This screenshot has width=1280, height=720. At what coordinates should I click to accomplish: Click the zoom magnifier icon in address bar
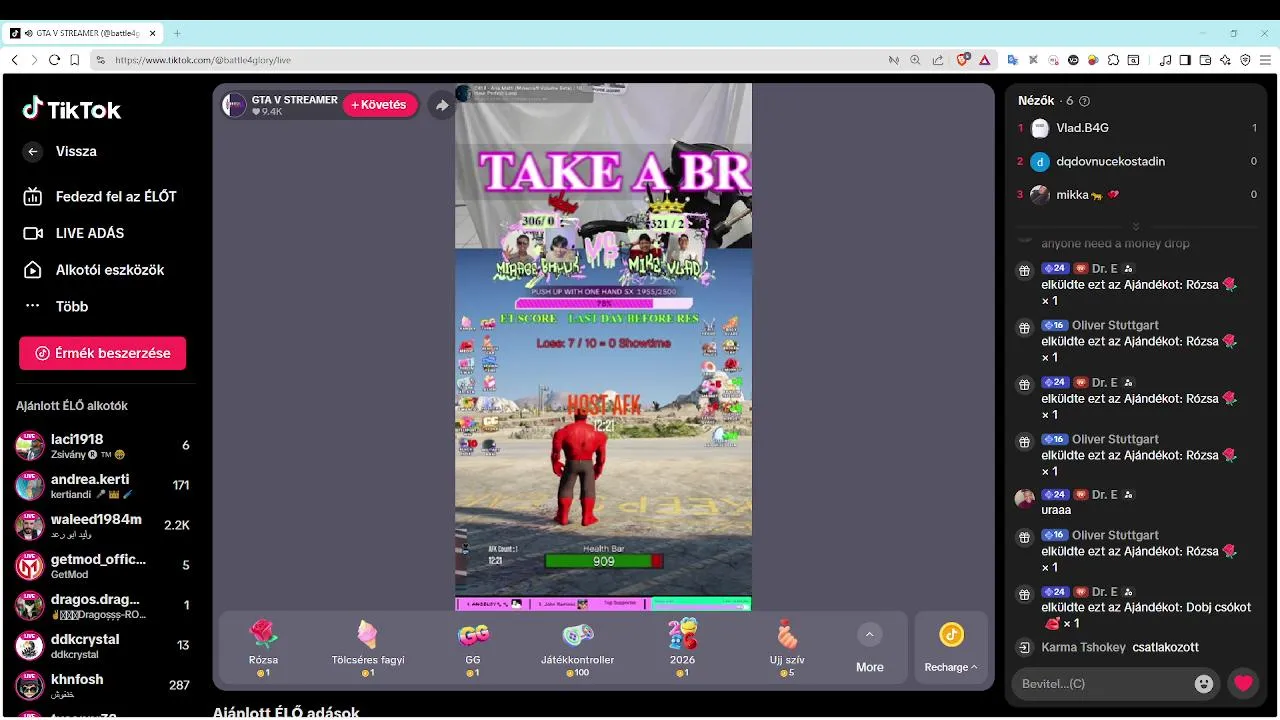click(x=915, y=60)
